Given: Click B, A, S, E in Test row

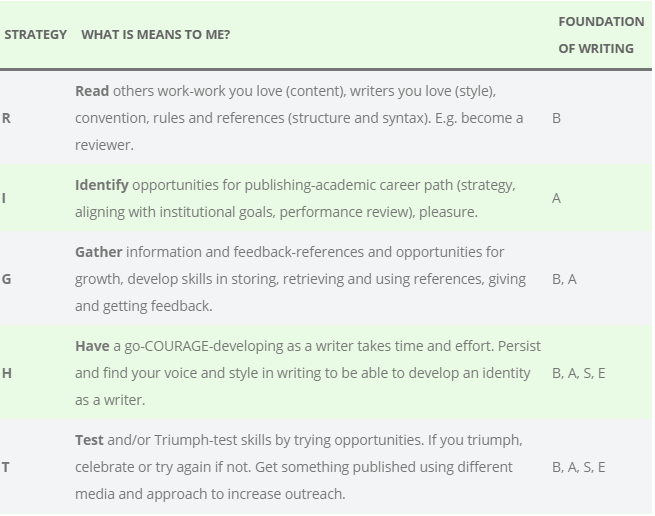Looking at the screenshot, I should point(578,467).
